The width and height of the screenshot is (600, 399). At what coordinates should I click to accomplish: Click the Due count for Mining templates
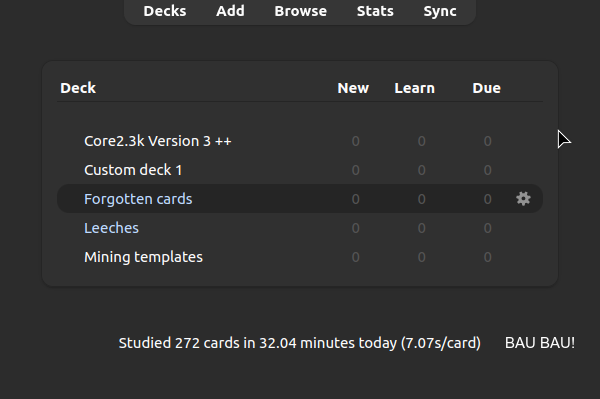[x=487, y=257]
